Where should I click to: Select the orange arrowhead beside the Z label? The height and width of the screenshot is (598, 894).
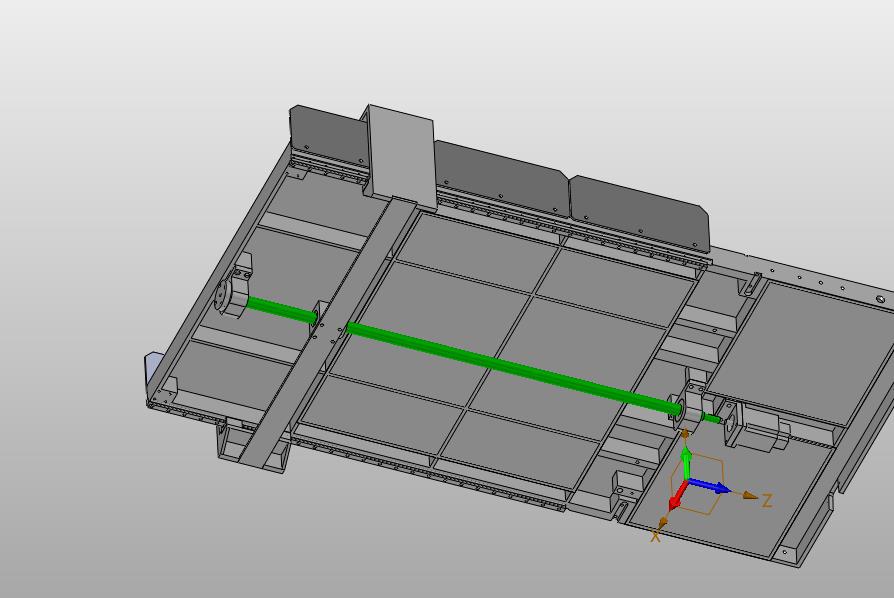pos(749,495)
